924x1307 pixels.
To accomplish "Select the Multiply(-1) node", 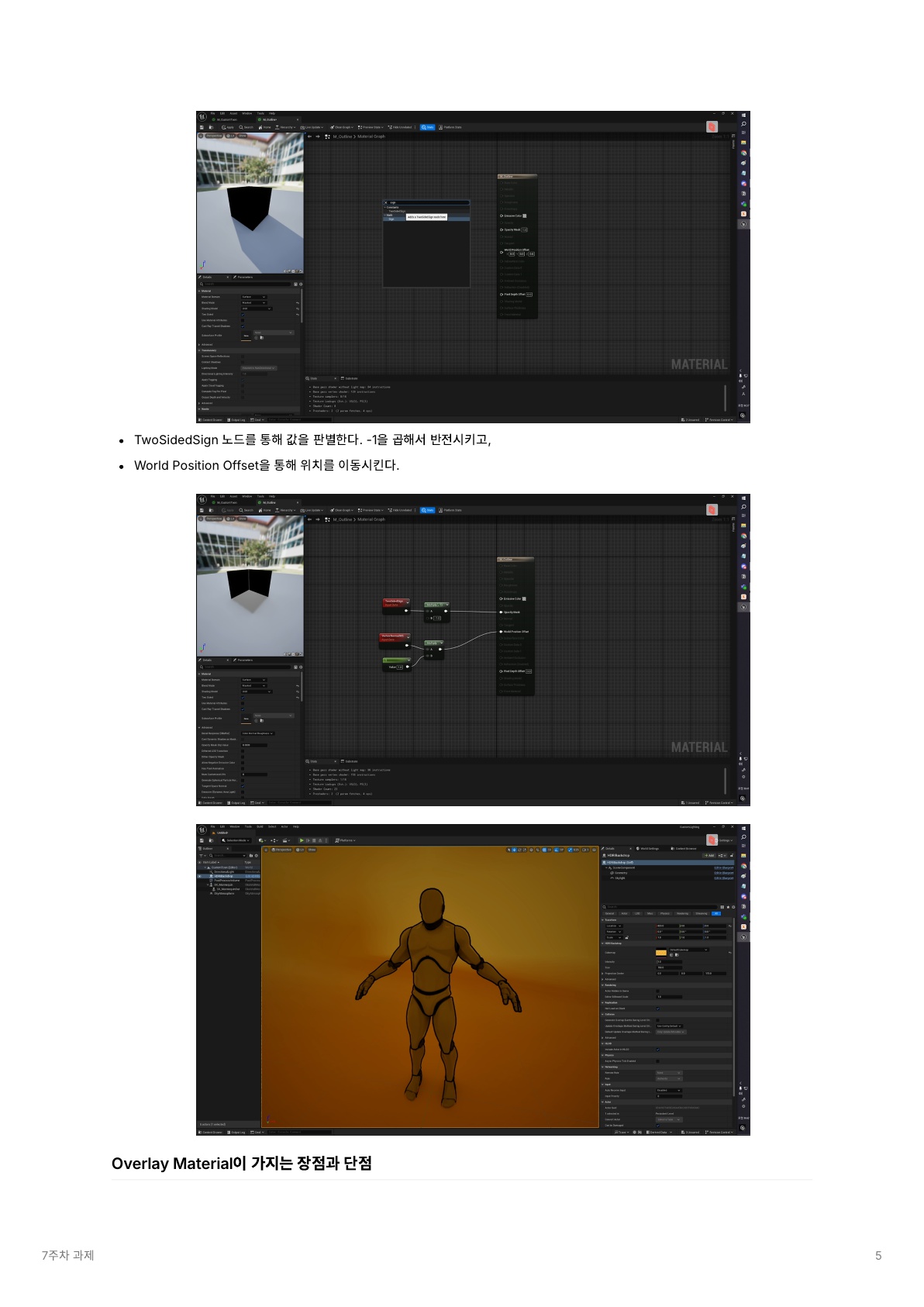I will click(x=437, y=612).
